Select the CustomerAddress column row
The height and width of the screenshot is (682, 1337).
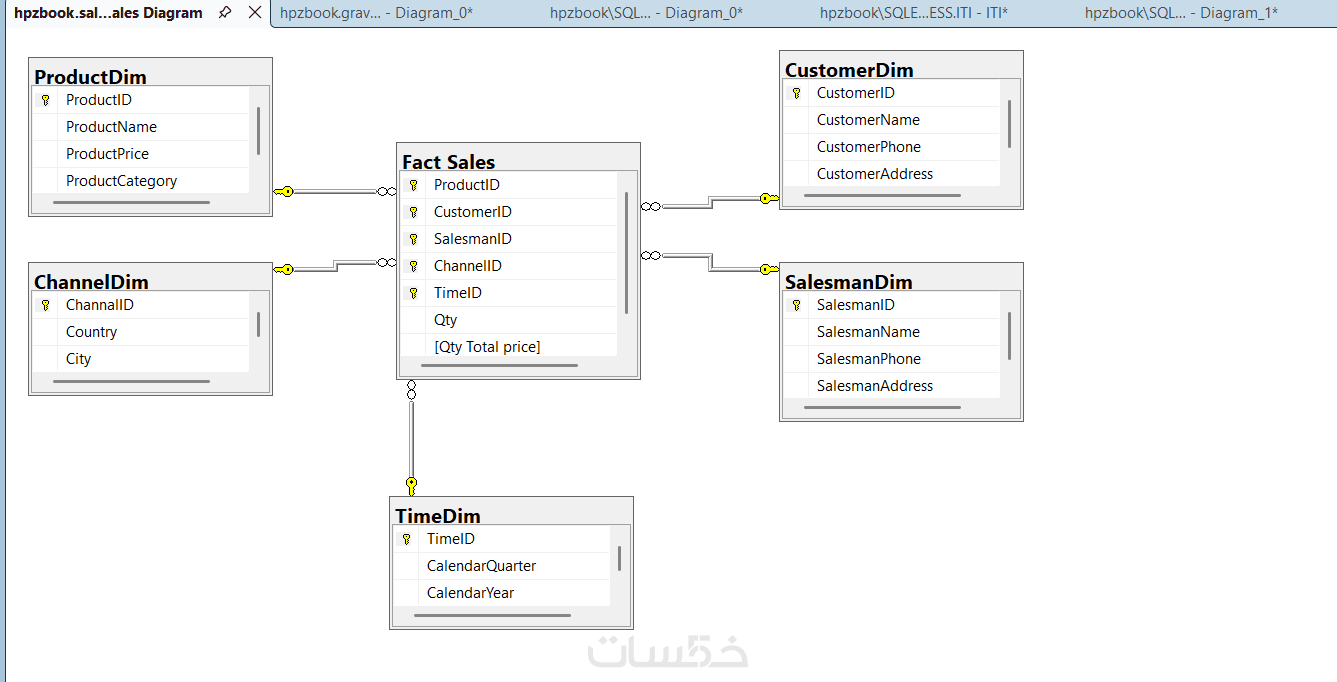(x=891, y=174)
